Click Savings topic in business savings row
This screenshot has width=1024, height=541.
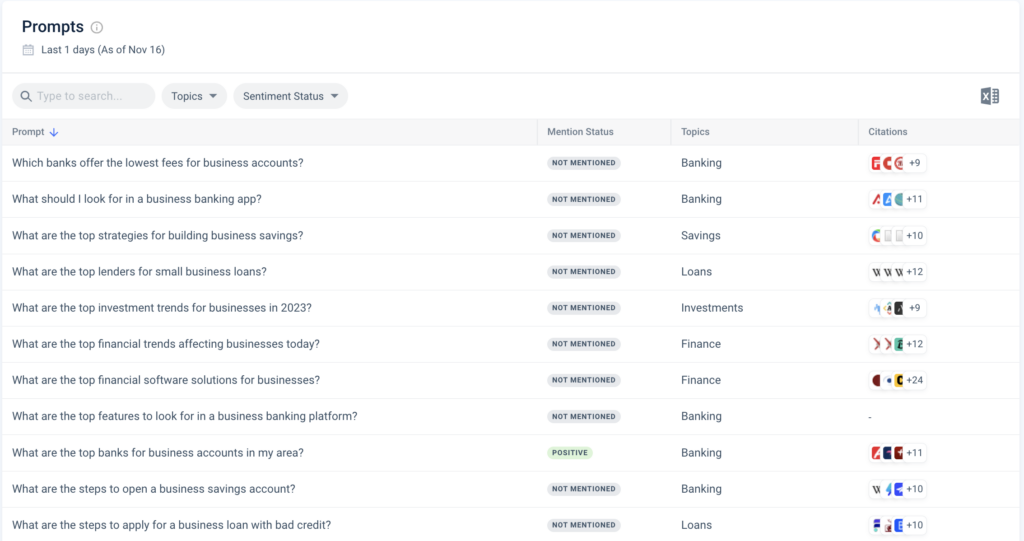tap(700, 236)
